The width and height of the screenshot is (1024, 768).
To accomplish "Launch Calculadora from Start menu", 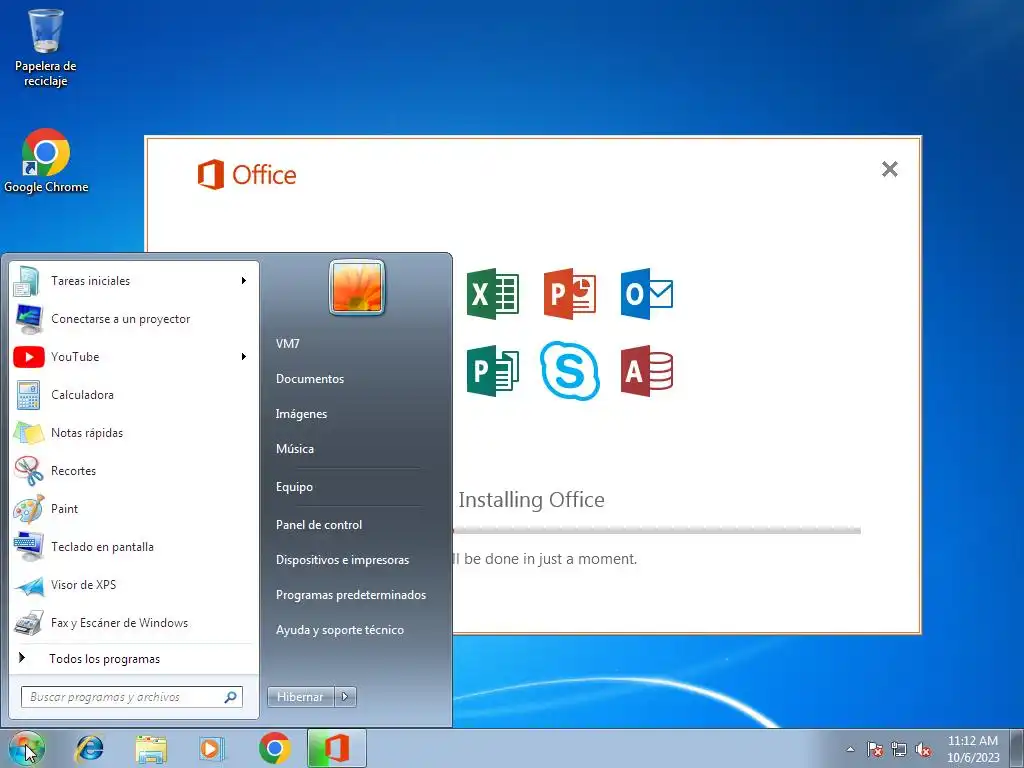I will pyautogui.click(x=134, y=394).
